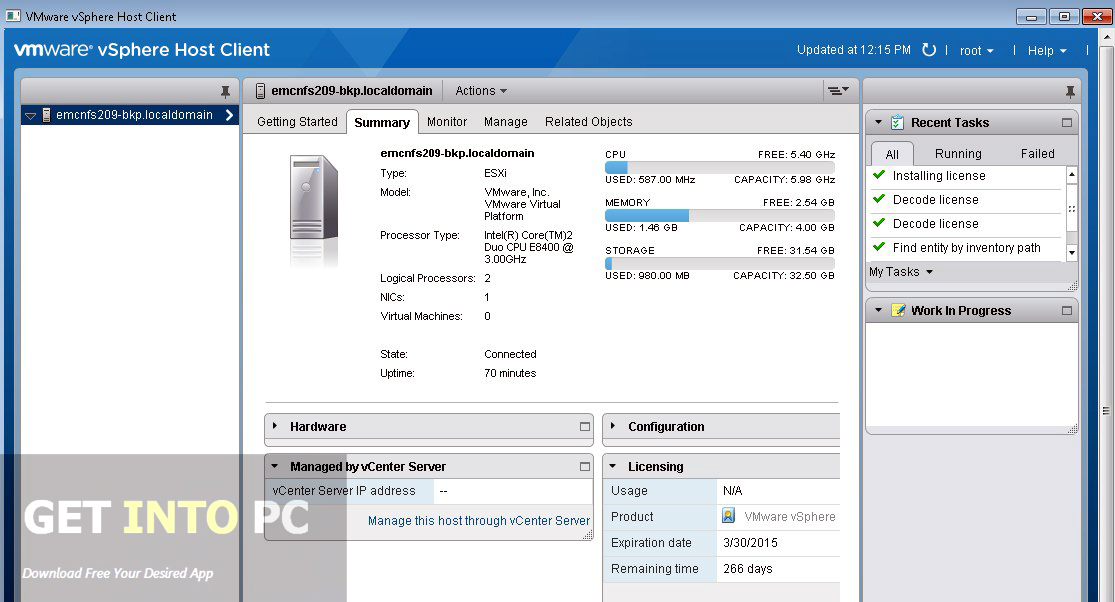This screenshot has height=602, width=1115.
Task: Click Find entity by inventory path task
Action: click(966, 247)
